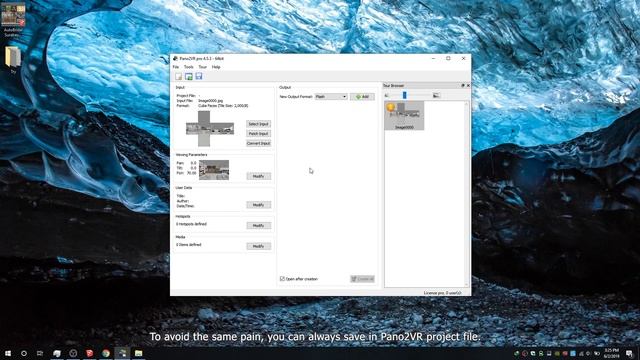Image resolution: width=640 pixels, height=360 pixels.
Task: Open the Tools menu
Action: [189, 67]
